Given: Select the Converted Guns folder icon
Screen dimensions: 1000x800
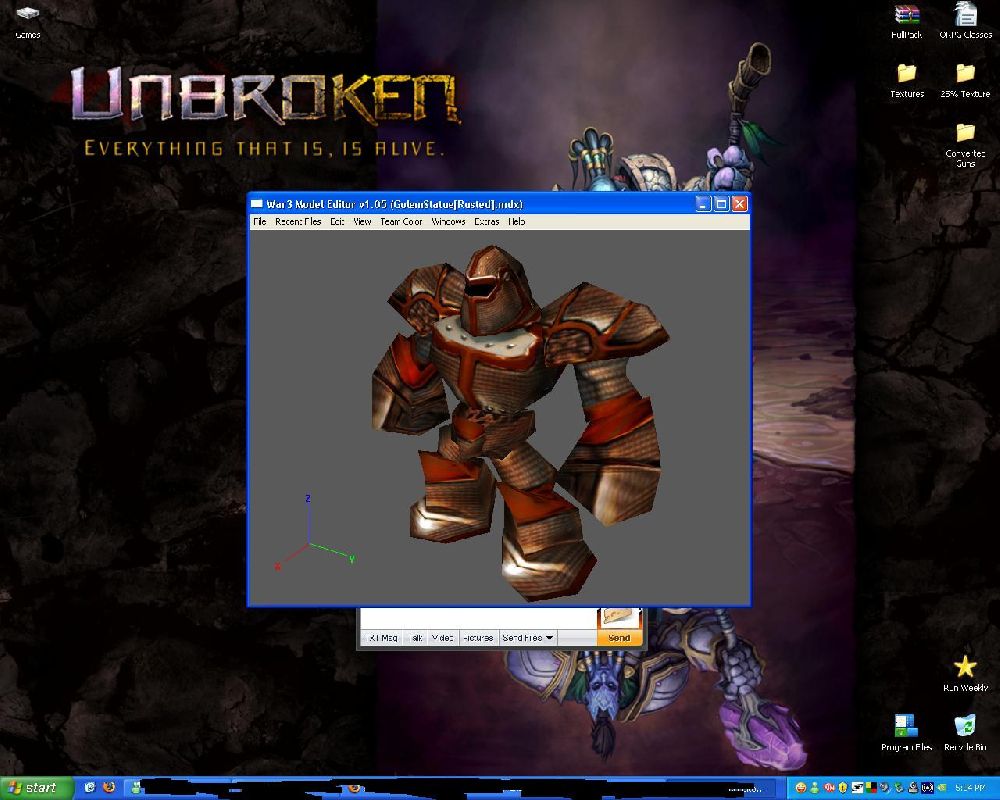Looking at the screenshot, I should point(966,145).
